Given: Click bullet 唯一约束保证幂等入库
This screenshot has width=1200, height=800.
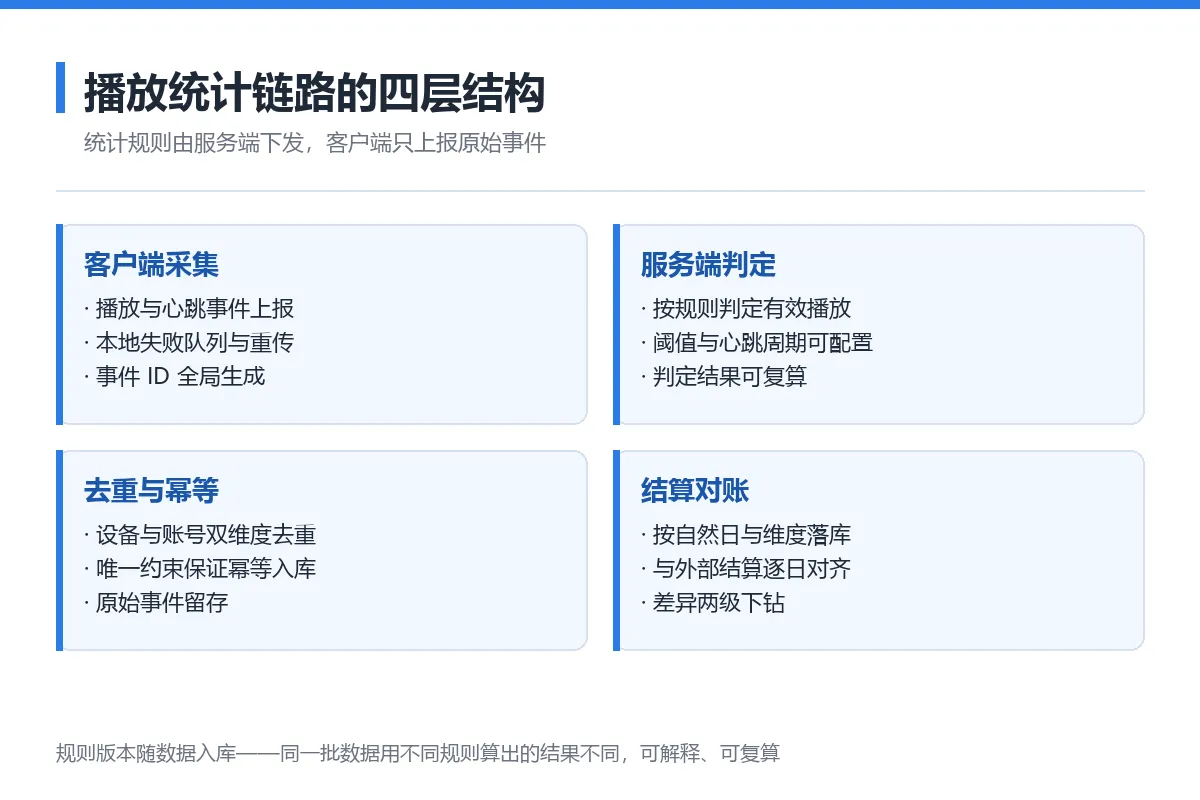Looking at the screenshot, I should (x=200, y=569).
